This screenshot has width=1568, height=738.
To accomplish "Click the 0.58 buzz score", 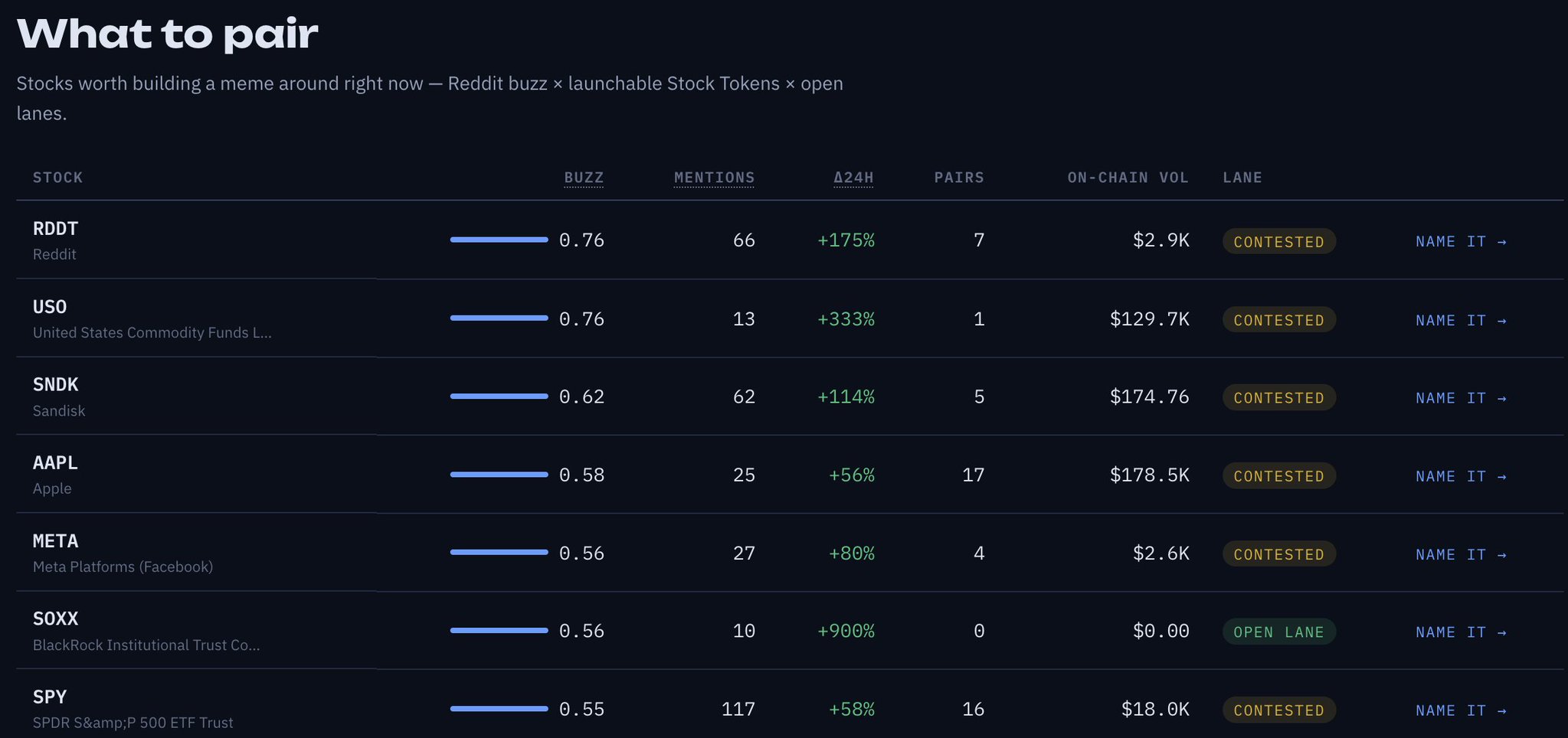I will (581, 475).
